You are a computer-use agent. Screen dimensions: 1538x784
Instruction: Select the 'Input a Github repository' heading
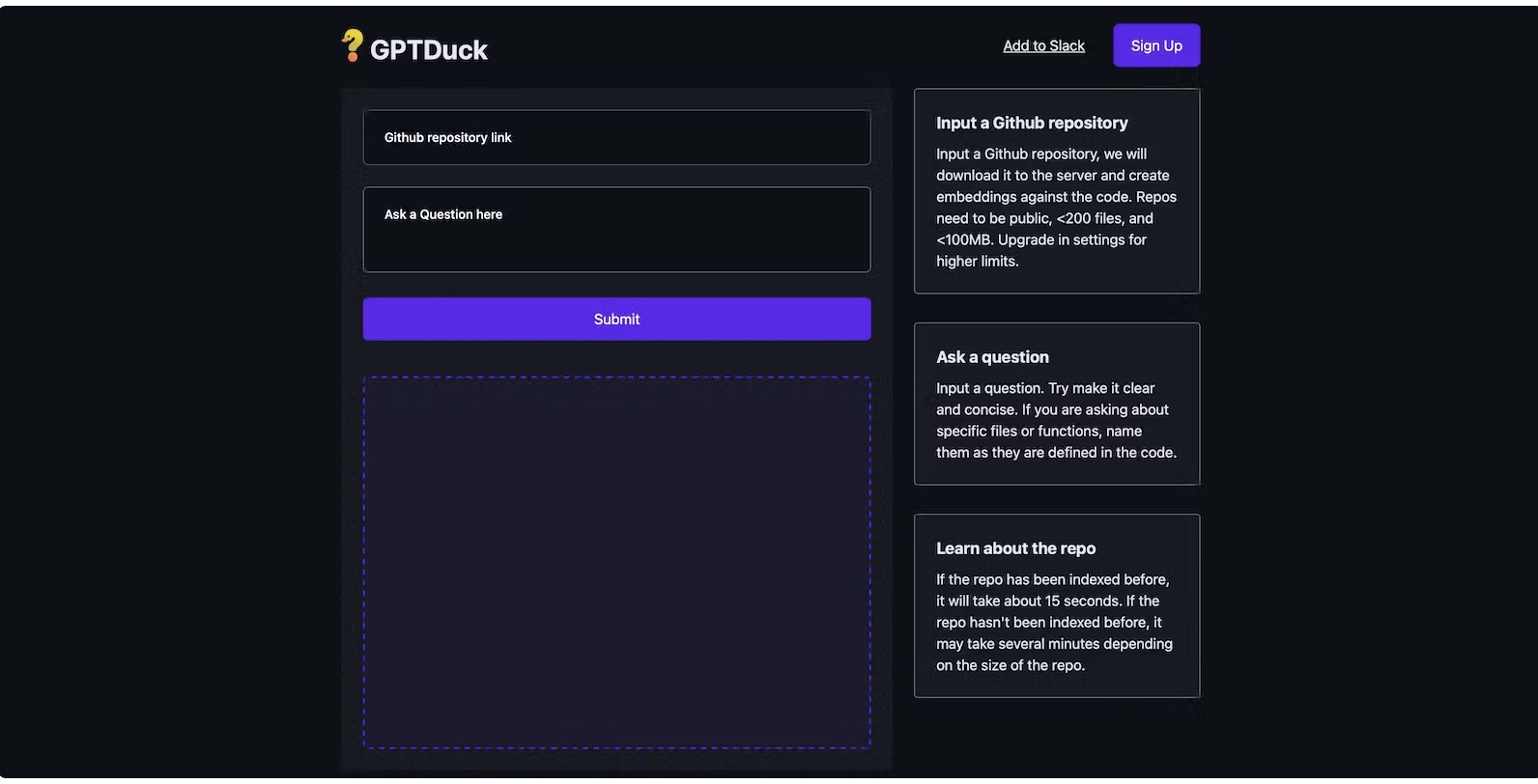pyautogui.click(x=1032, y=123)
